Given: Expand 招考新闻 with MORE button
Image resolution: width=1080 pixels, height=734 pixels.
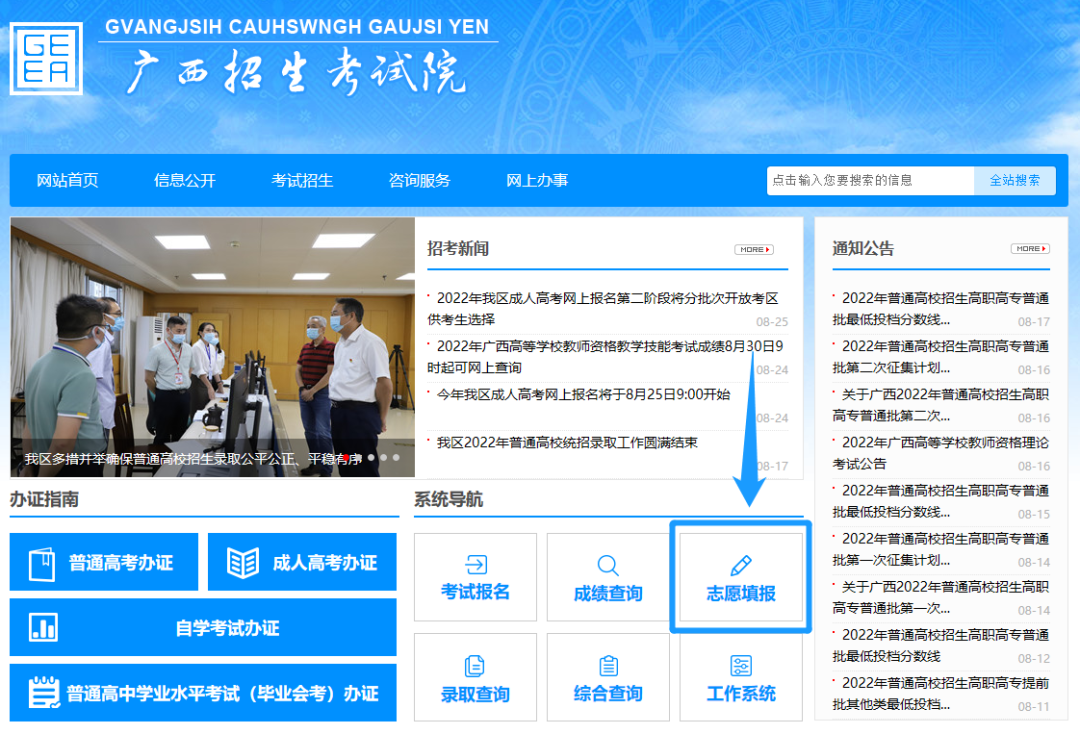Looking at the screenshot, I should point(754,249).
